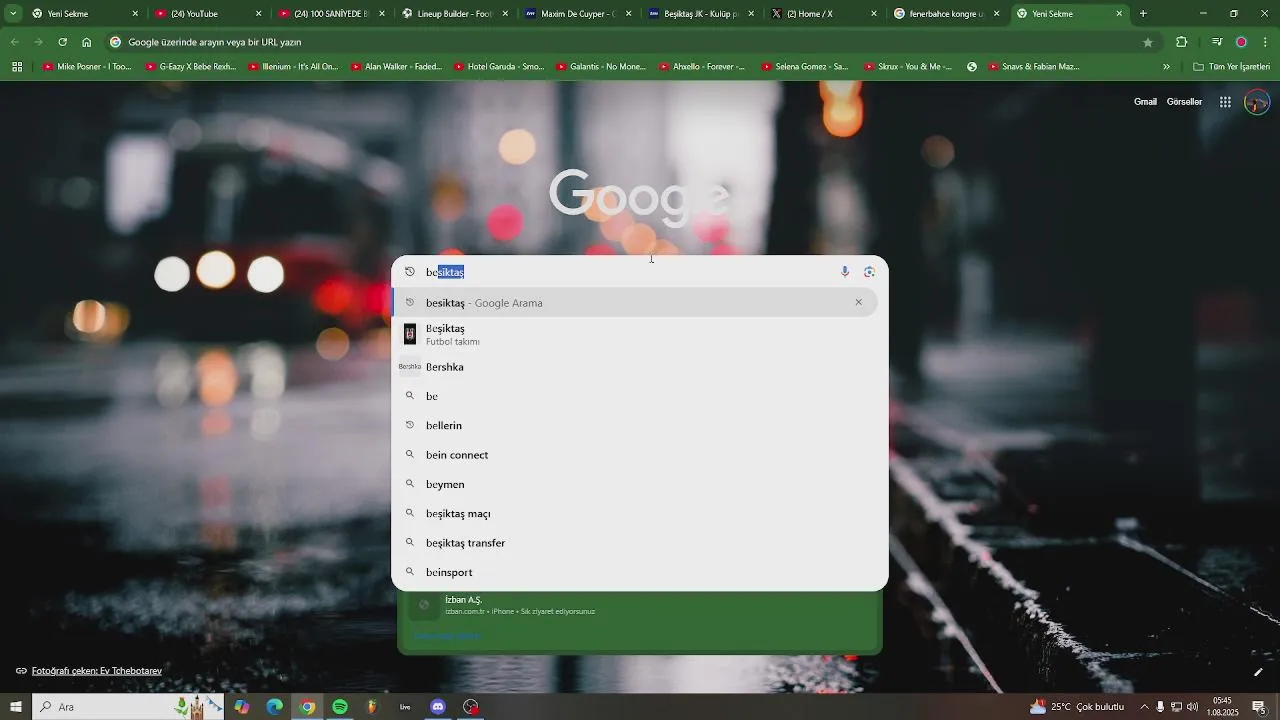Open the Snavs & Fabian Mazur bookmark

[x=1034, y=67]
